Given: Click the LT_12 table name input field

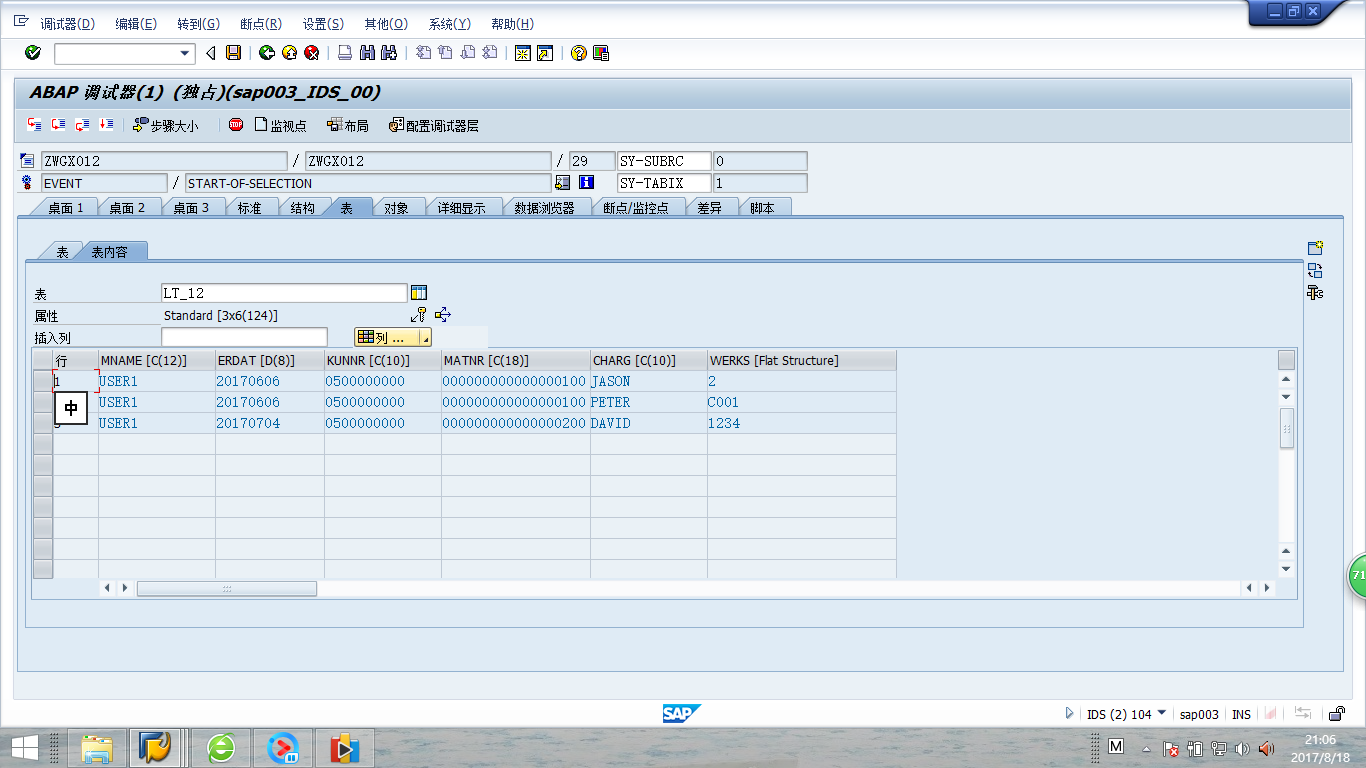Looking at the screenshot, I should pyautogui.click(x=284, y=293).
